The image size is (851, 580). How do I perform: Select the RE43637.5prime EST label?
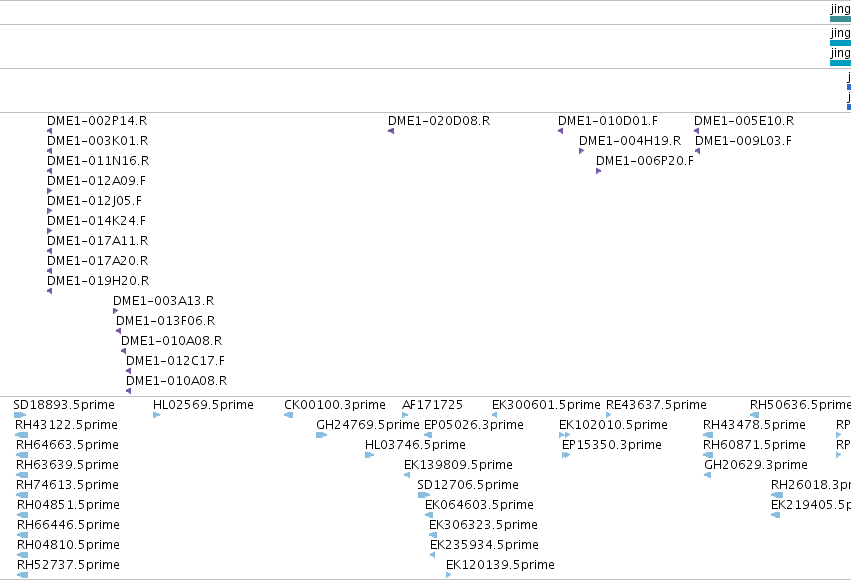point(656,405)
